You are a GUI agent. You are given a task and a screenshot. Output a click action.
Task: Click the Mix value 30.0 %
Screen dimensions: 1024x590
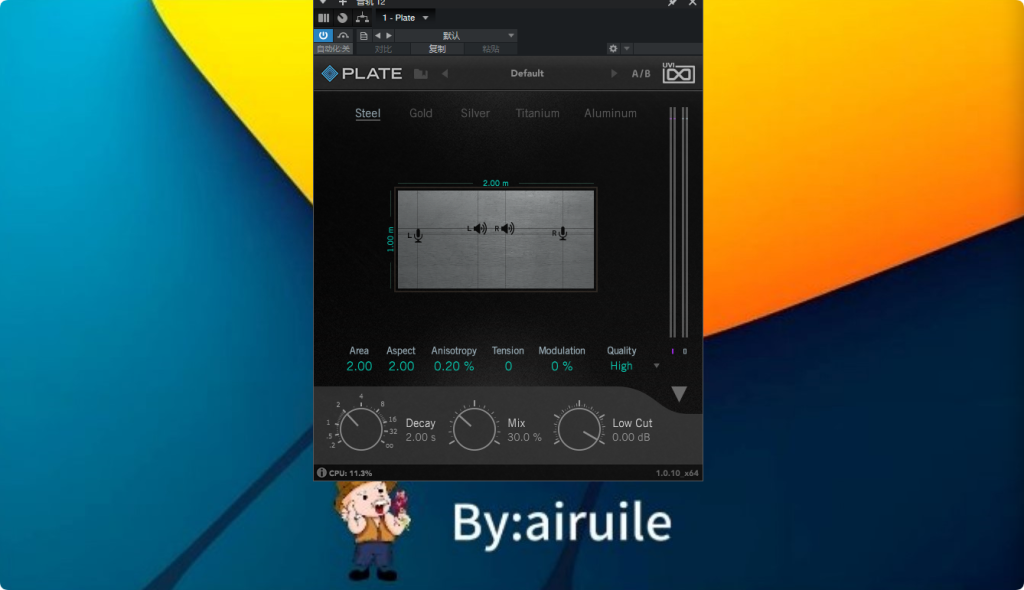(524, 437)
